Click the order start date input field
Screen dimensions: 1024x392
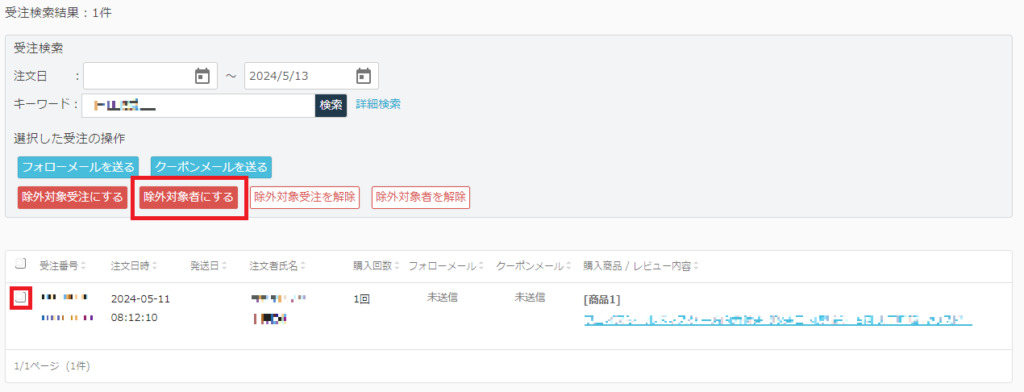tap(150, 76)
